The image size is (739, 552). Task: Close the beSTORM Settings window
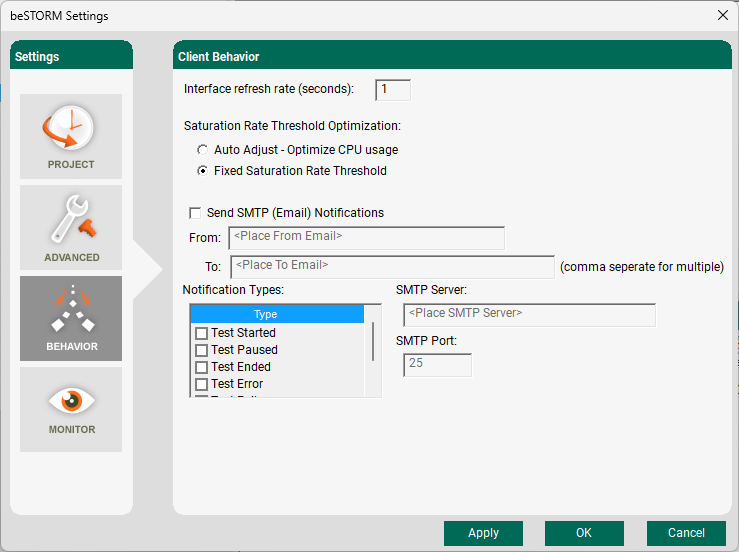[722, 15]
